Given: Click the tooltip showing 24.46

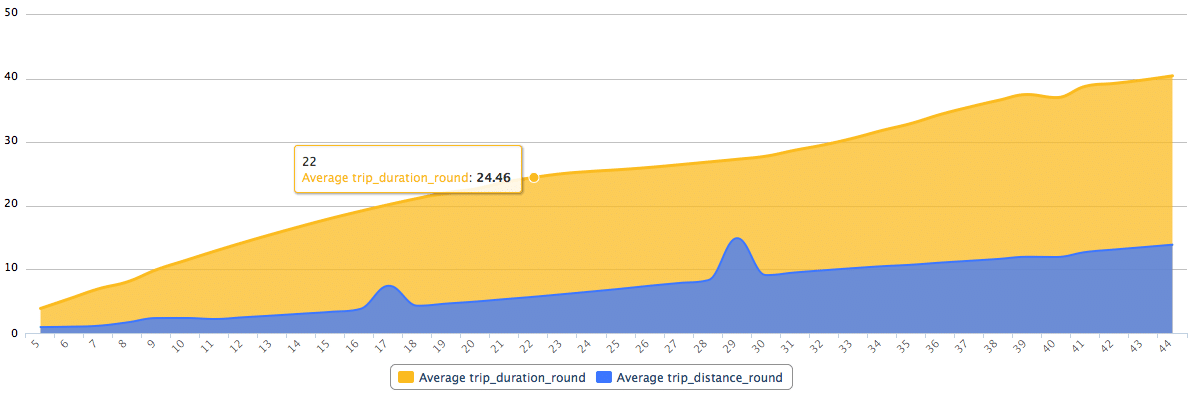Looking at the screenshot, I should click(x=408, y=169).
